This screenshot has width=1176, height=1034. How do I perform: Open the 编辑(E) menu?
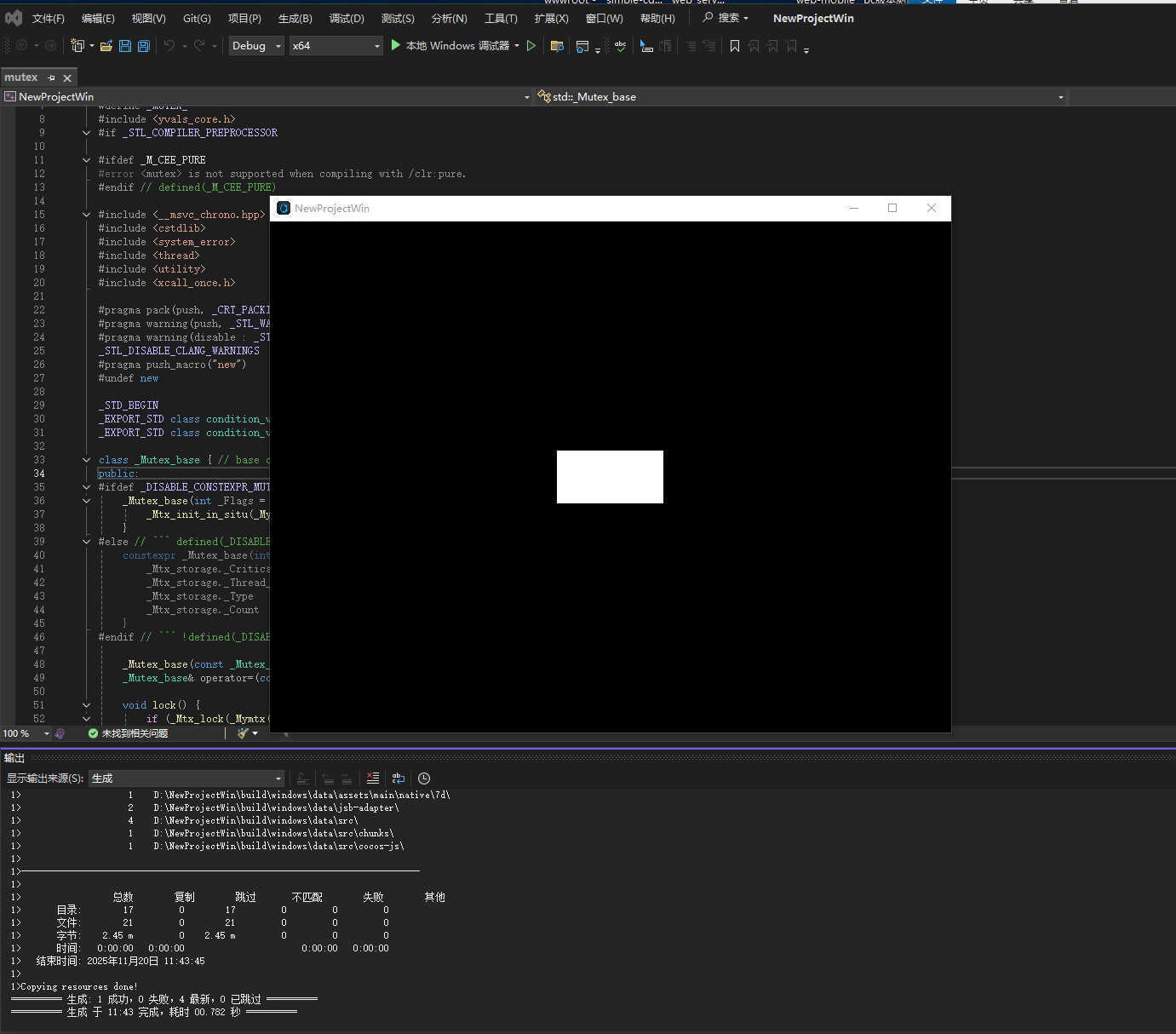[98, 19]
